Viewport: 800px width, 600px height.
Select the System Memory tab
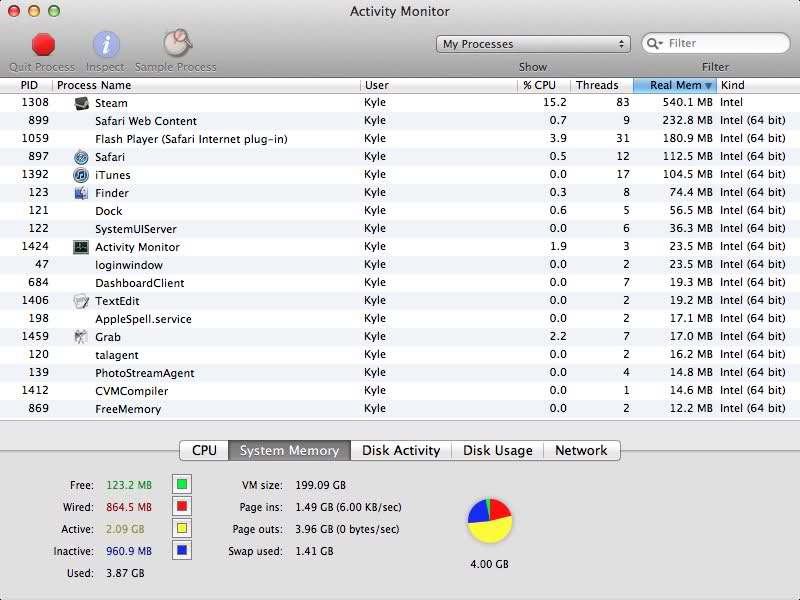(x=289, y=451)
